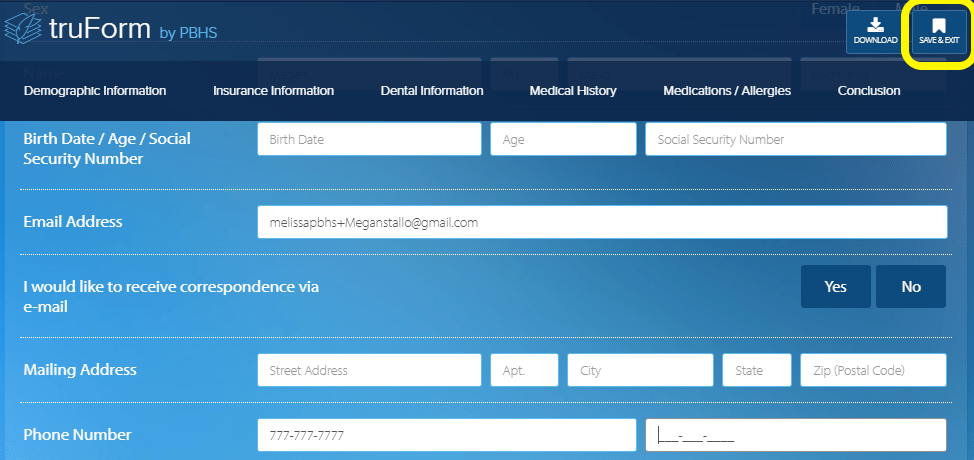Click the "by PBHS" text

click(189, 33)
